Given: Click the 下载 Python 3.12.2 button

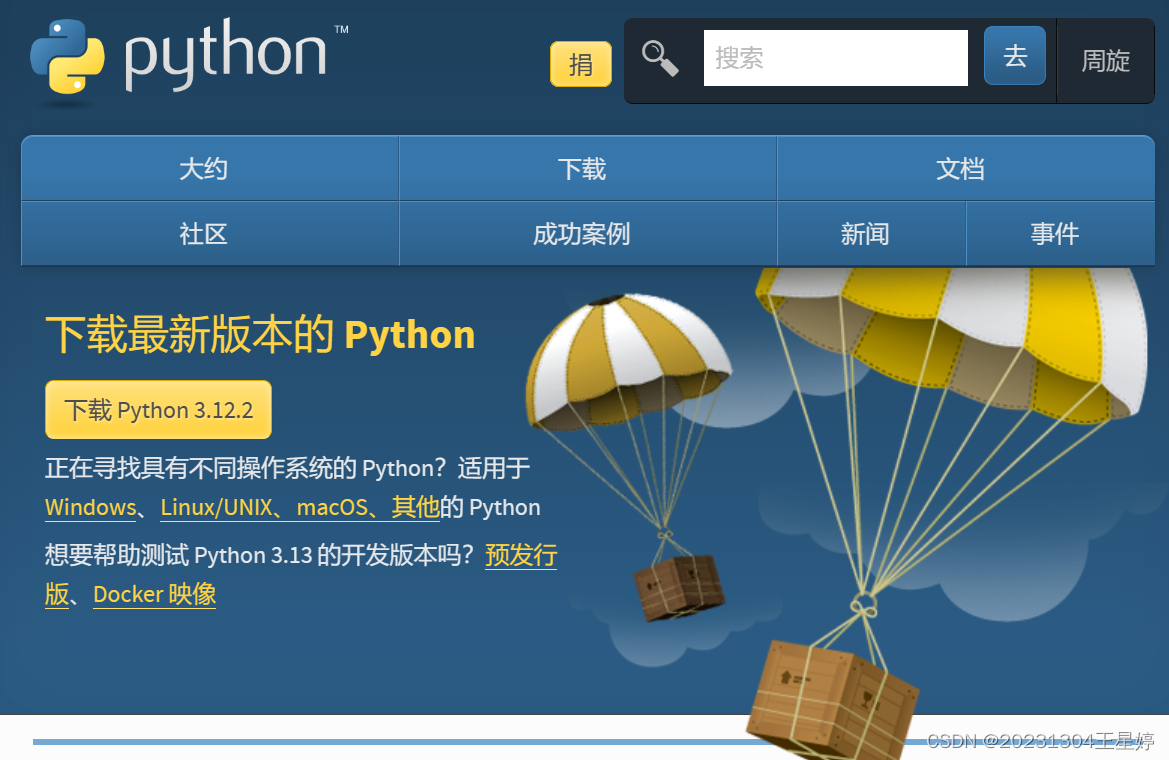Looking at the screenshot, I should tap(158, 409).
